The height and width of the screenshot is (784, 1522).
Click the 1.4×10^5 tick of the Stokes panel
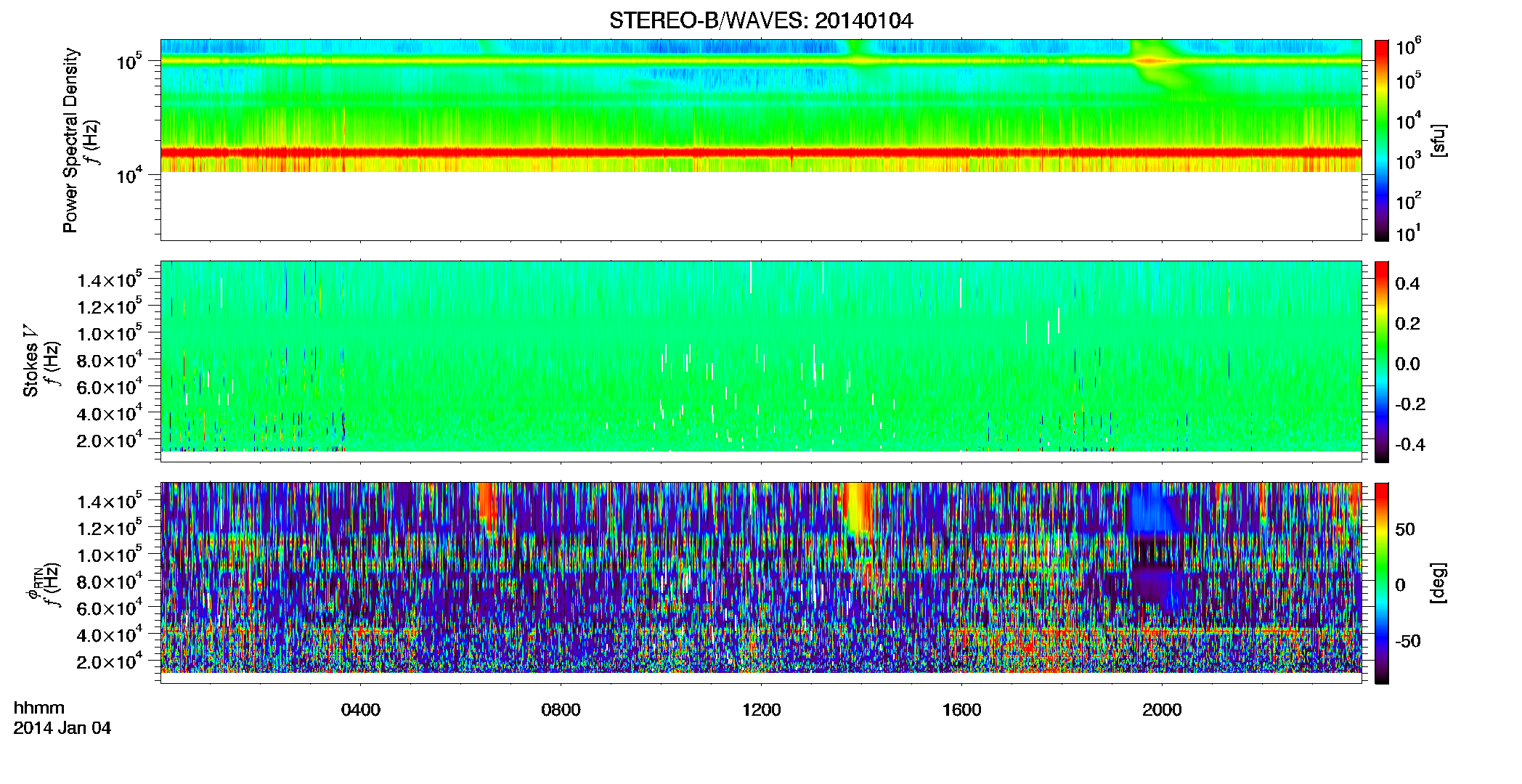(x=110, y=279)
